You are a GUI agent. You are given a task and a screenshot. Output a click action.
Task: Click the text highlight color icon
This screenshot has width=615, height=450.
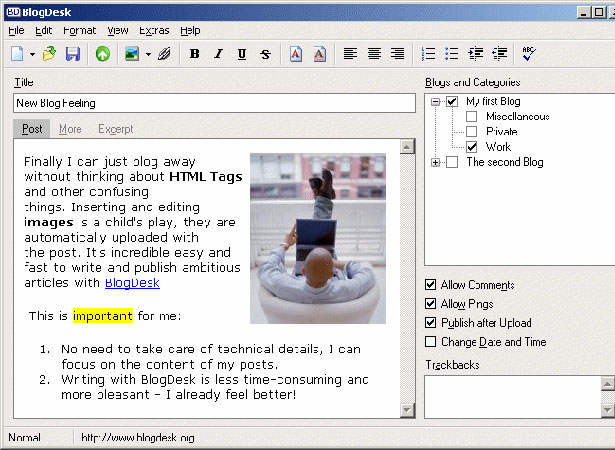[320, 53]
